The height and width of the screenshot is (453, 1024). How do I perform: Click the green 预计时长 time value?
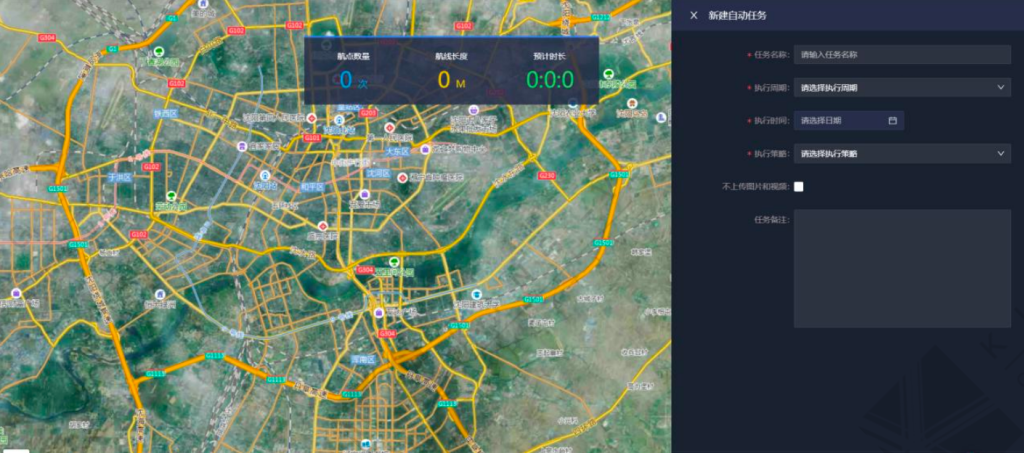pos(550,81)
